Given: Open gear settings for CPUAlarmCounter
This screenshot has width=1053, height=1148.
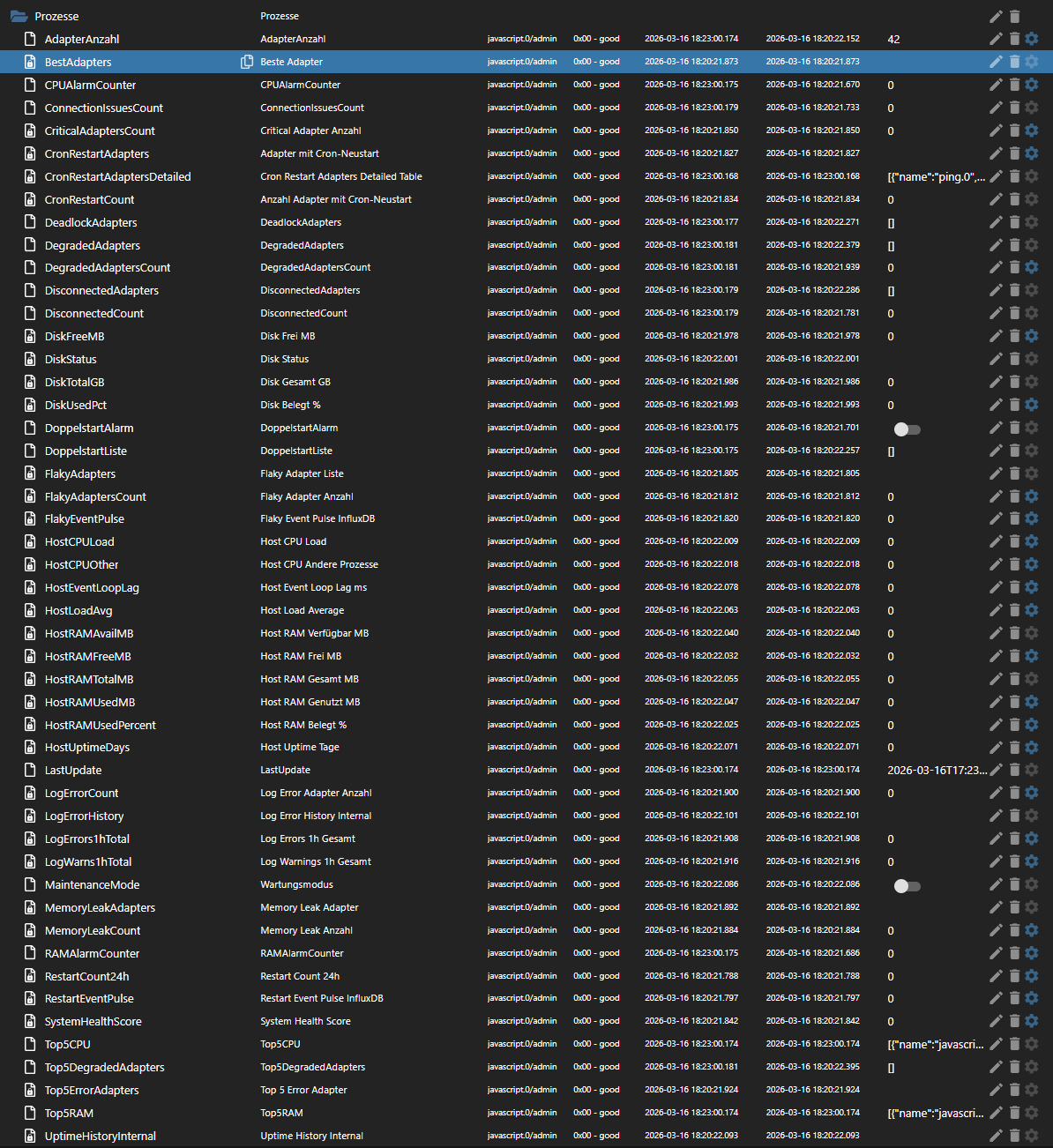Looking at the screenshot, I should pyautogui.click(x=1032, y=85).
